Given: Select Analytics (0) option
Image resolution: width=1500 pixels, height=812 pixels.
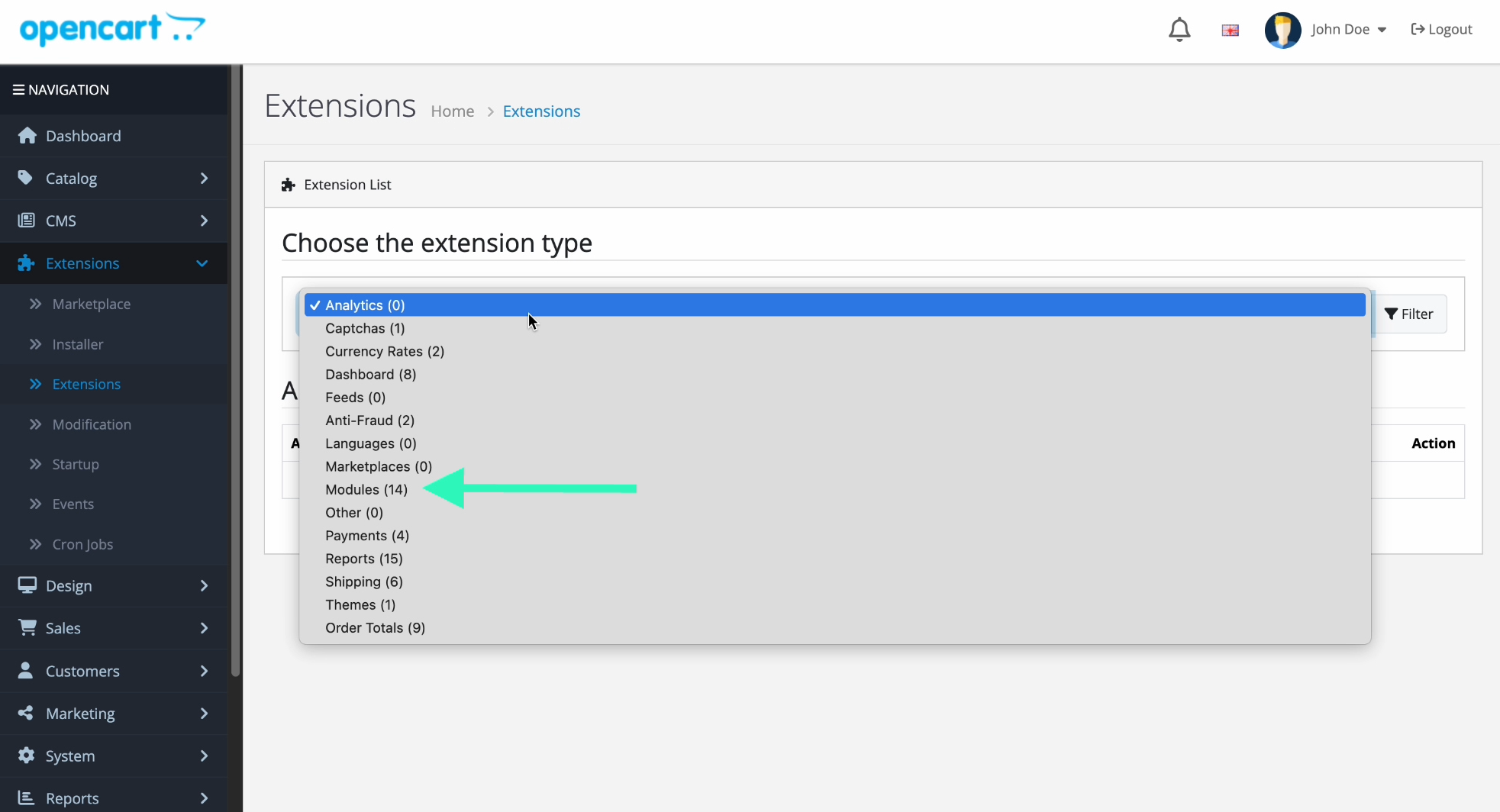Looking at the screenshot, I should [835, 304].
